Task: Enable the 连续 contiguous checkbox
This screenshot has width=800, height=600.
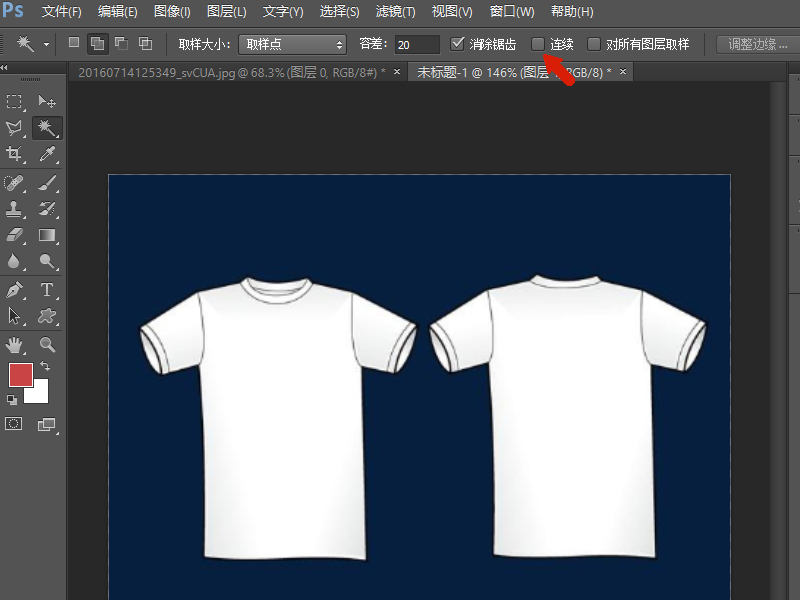Action: click(x=538, y=44)
